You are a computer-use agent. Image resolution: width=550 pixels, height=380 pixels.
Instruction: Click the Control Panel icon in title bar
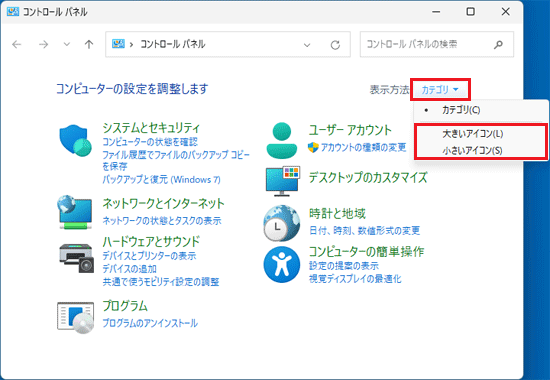13,12
